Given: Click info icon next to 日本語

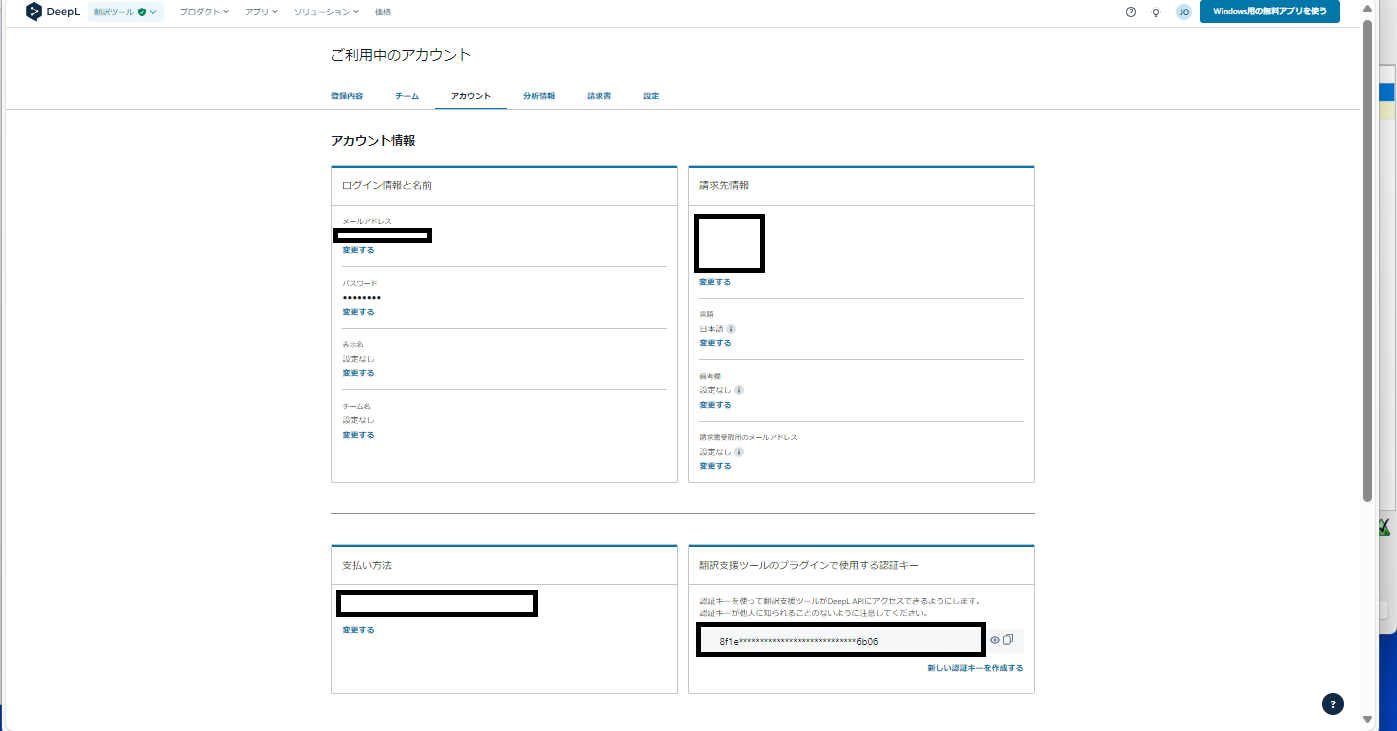Looking at the screenshot, I should click(731, 329).
